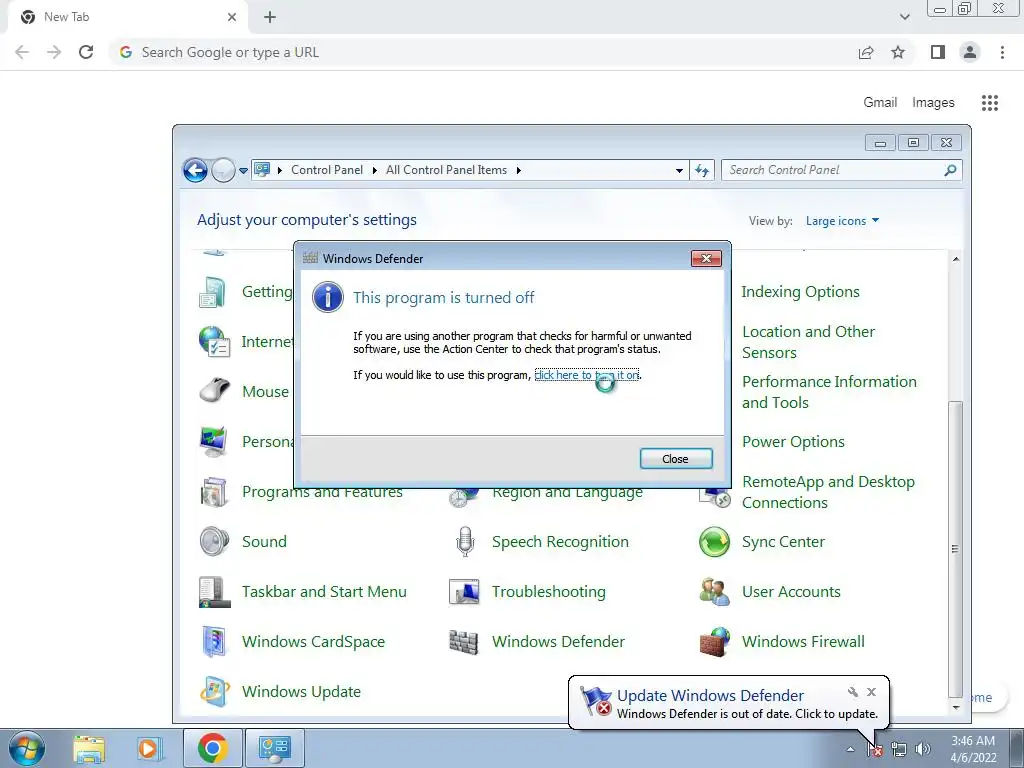Click the Chrome taskbar button
The height and width of the screenshot is (768, 1024).
pyautogui.click(x=212, y=748)
